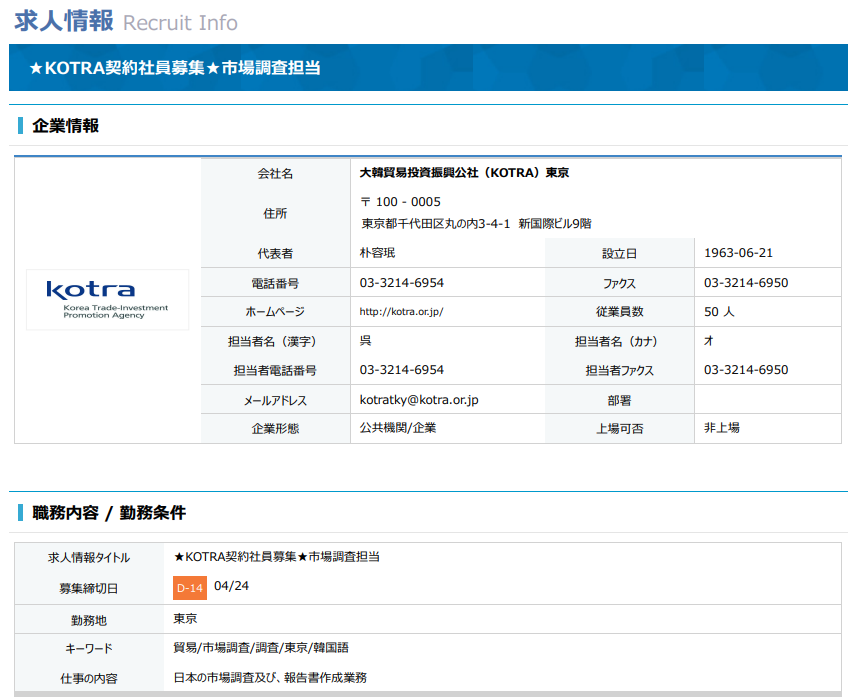This screenshot has height=700, width=848.
Task: Click the blue ★KOTRA契約社員募集 banner title
Action: 175,68
